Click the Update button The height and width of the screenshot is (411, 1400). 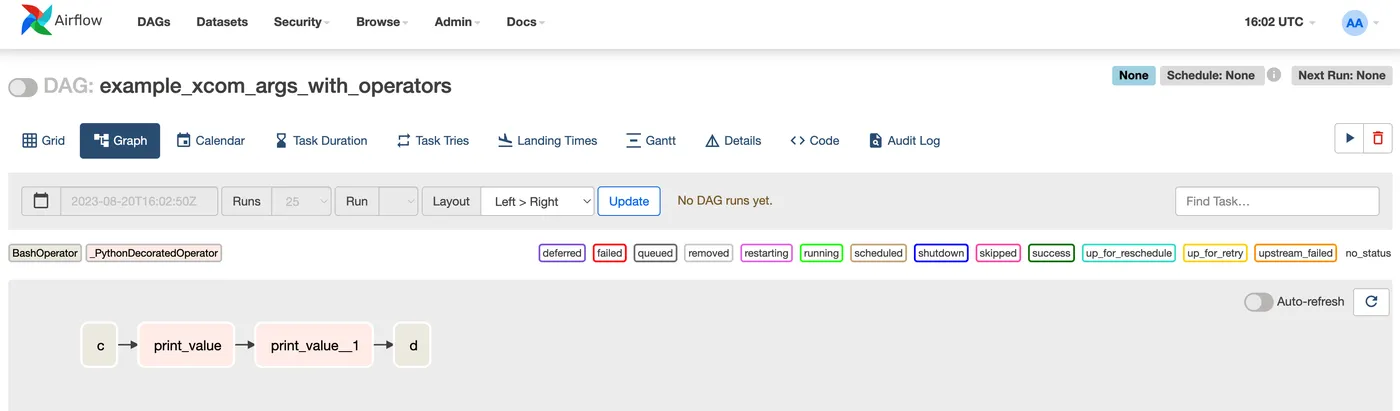tap(629, 201)
